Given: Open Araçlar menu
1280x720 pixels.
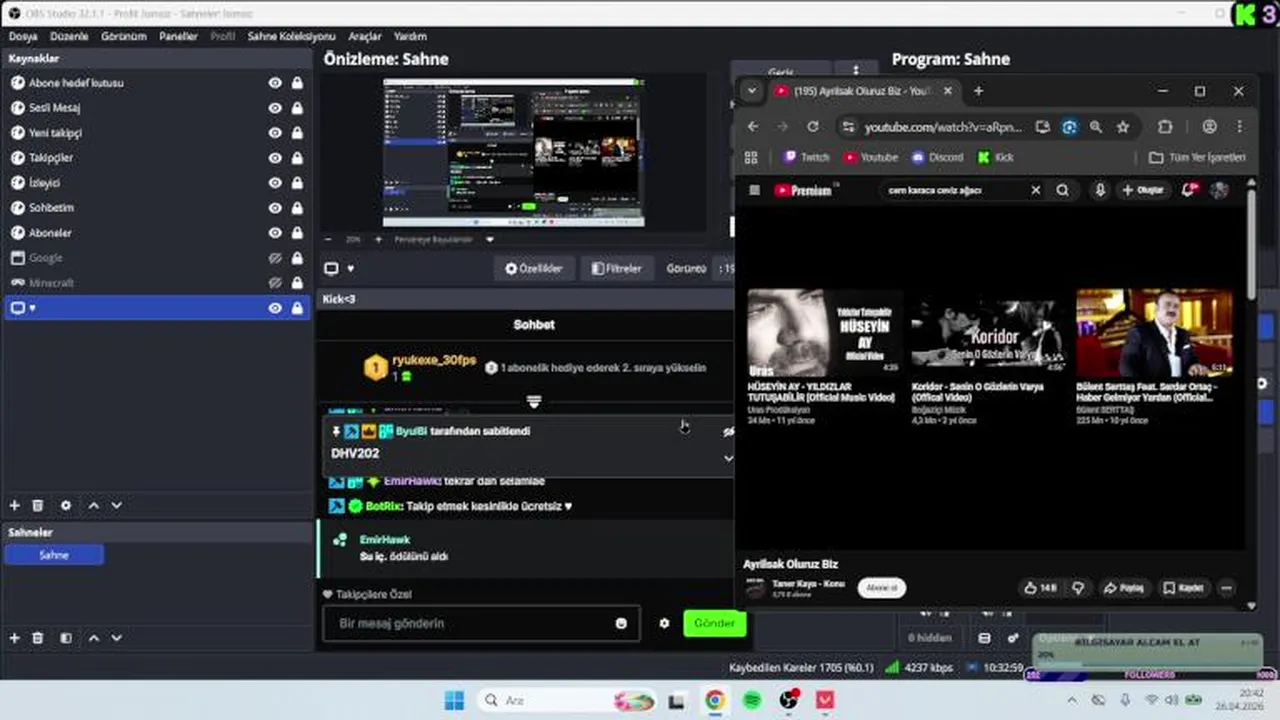Looking at the screenshot, I should [365, 36].
